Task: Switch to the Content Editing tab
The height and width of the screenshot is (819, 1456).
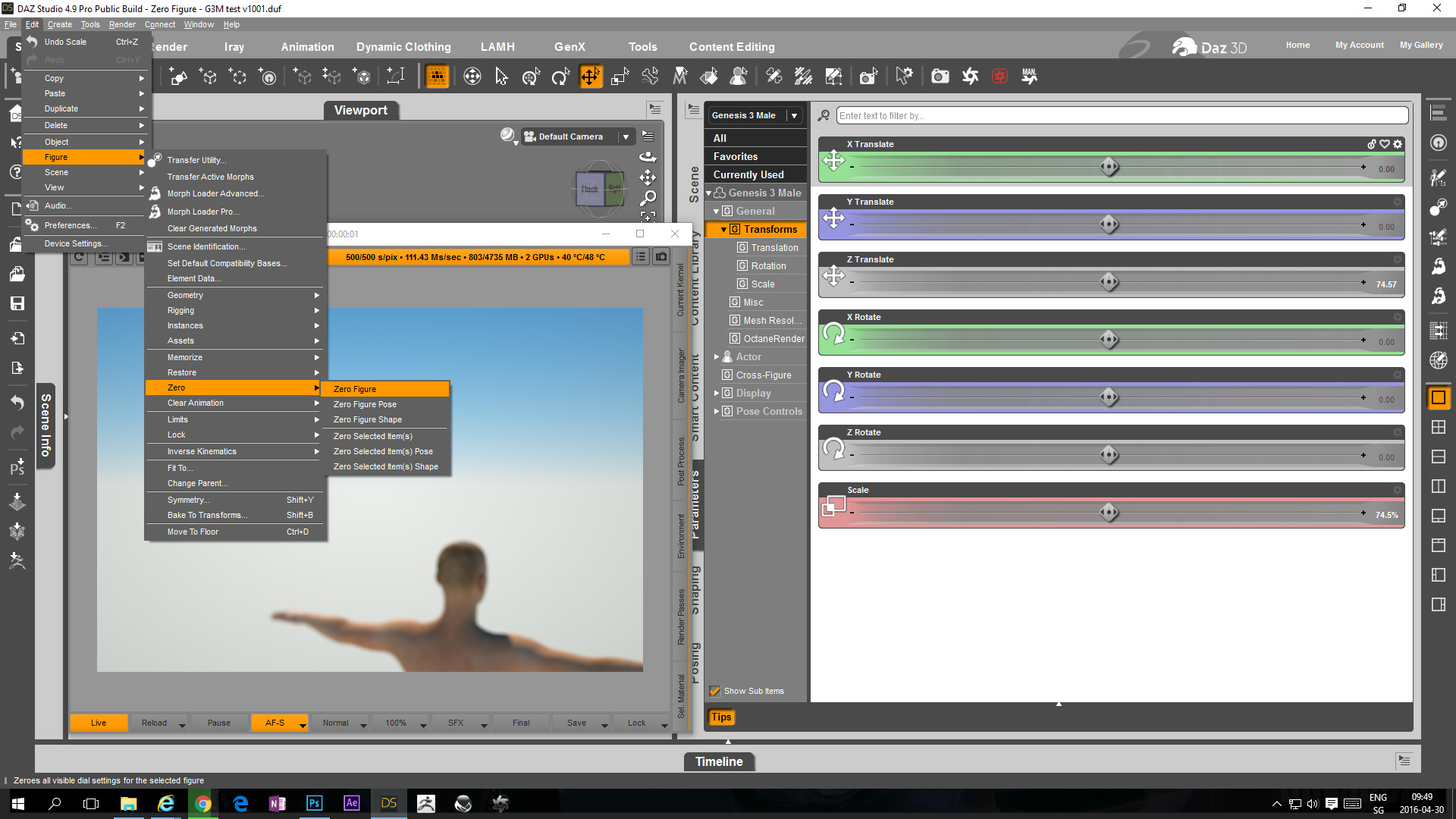Action: click(731, 47)
